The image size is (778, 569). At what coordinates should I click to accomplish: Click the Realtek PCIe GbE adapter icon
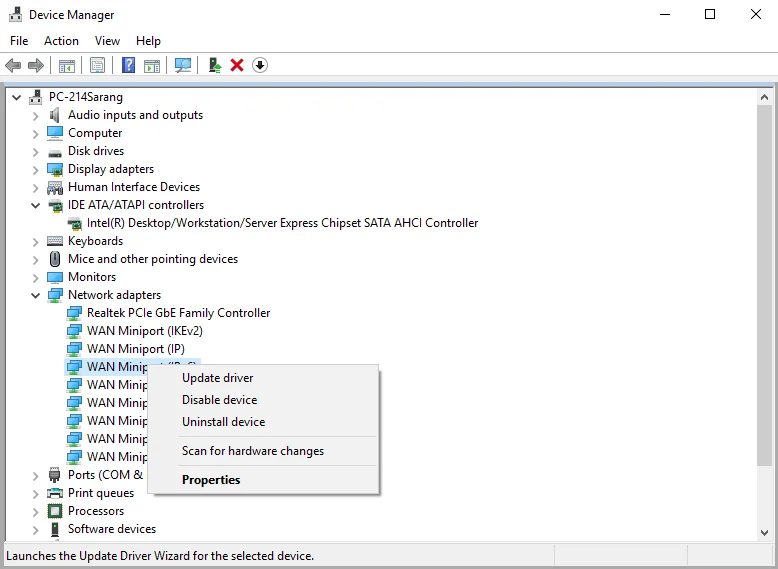point(74,313)
